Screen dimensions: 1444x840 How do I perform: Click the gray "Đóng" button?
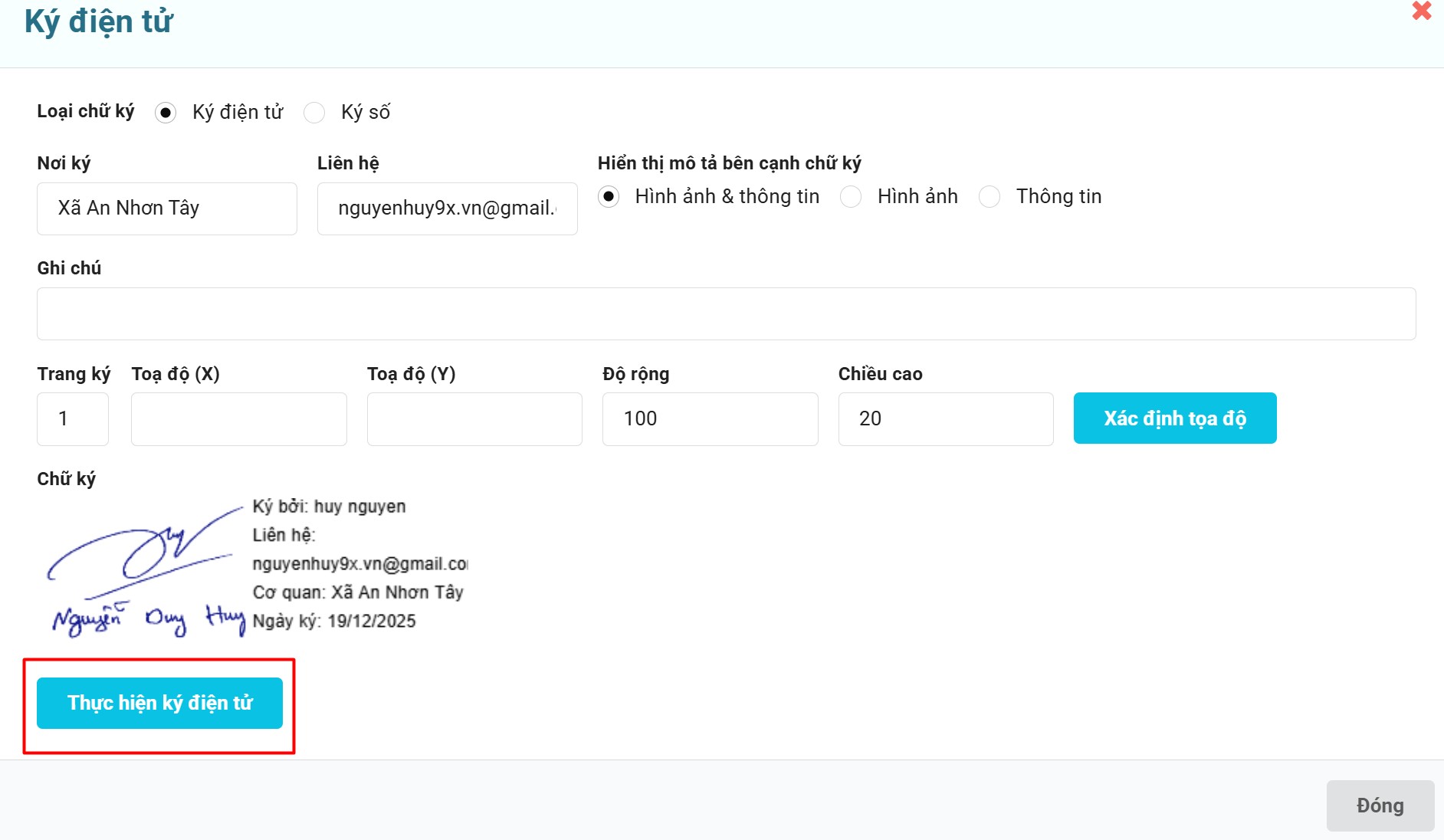coord(1380,806)
